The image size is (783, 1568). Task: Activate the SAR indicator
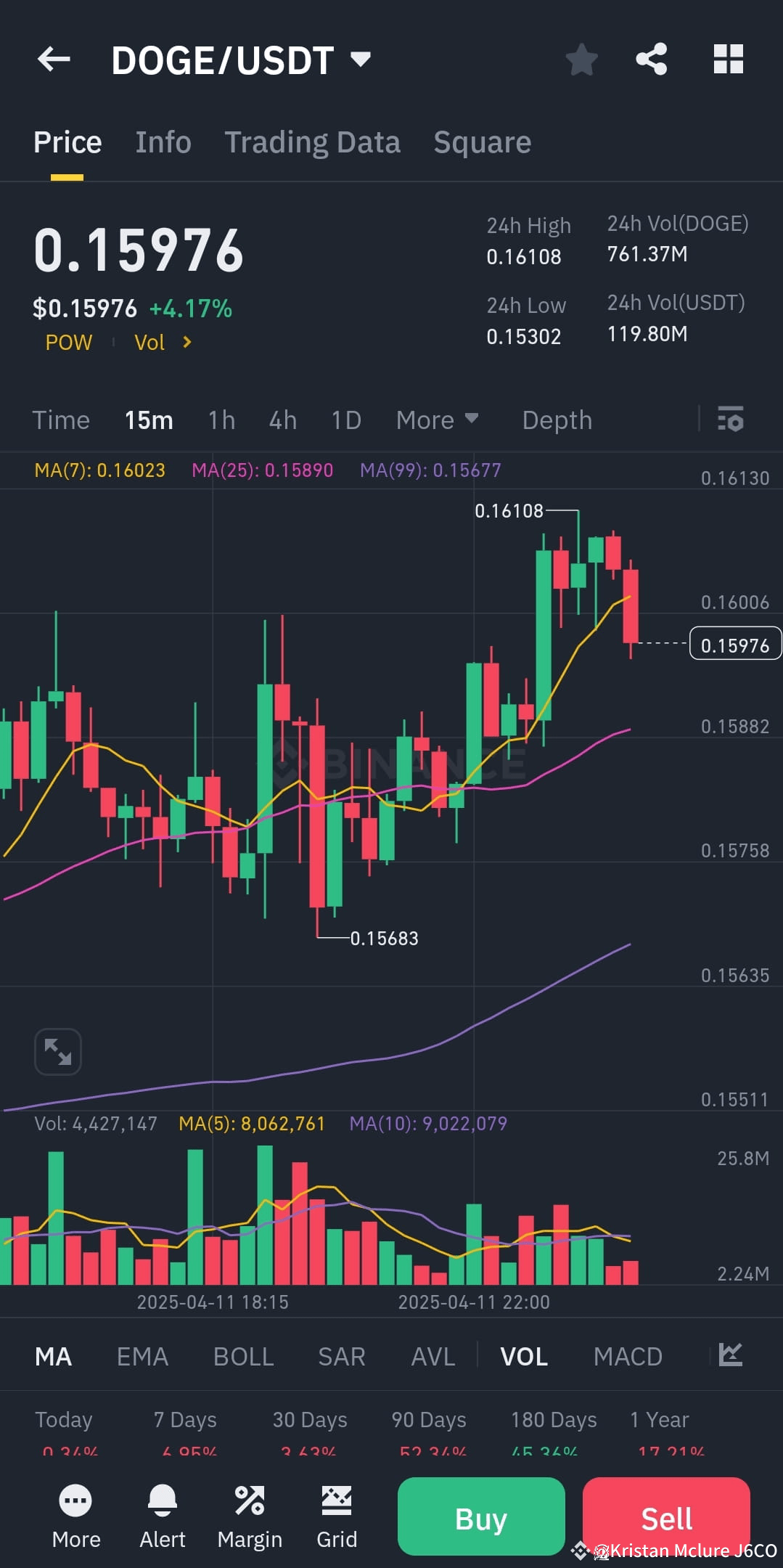click(x=341, y=1356)
